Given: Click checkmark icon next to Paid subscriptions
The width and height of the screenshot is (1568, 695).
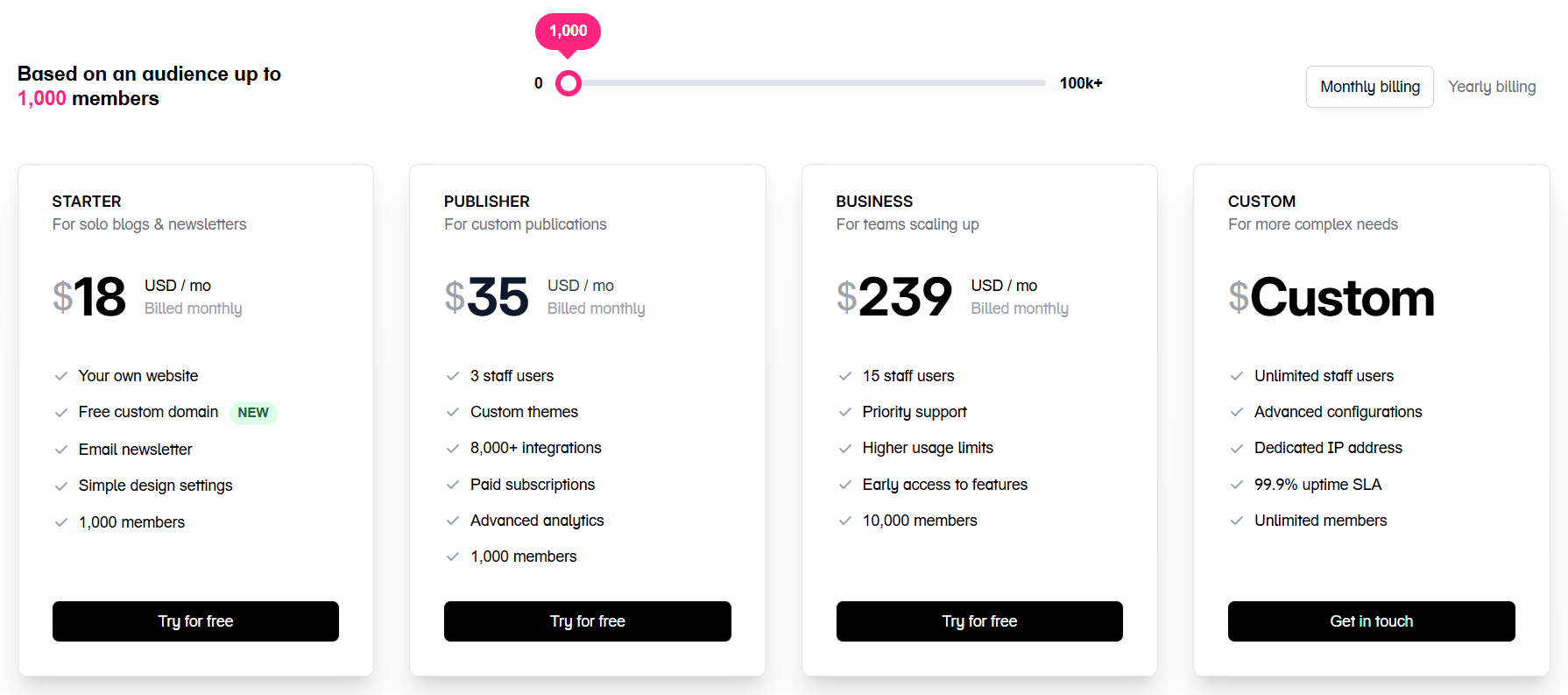Looking at the screenshot, I should pyautogui.click(x=453, y=485).
